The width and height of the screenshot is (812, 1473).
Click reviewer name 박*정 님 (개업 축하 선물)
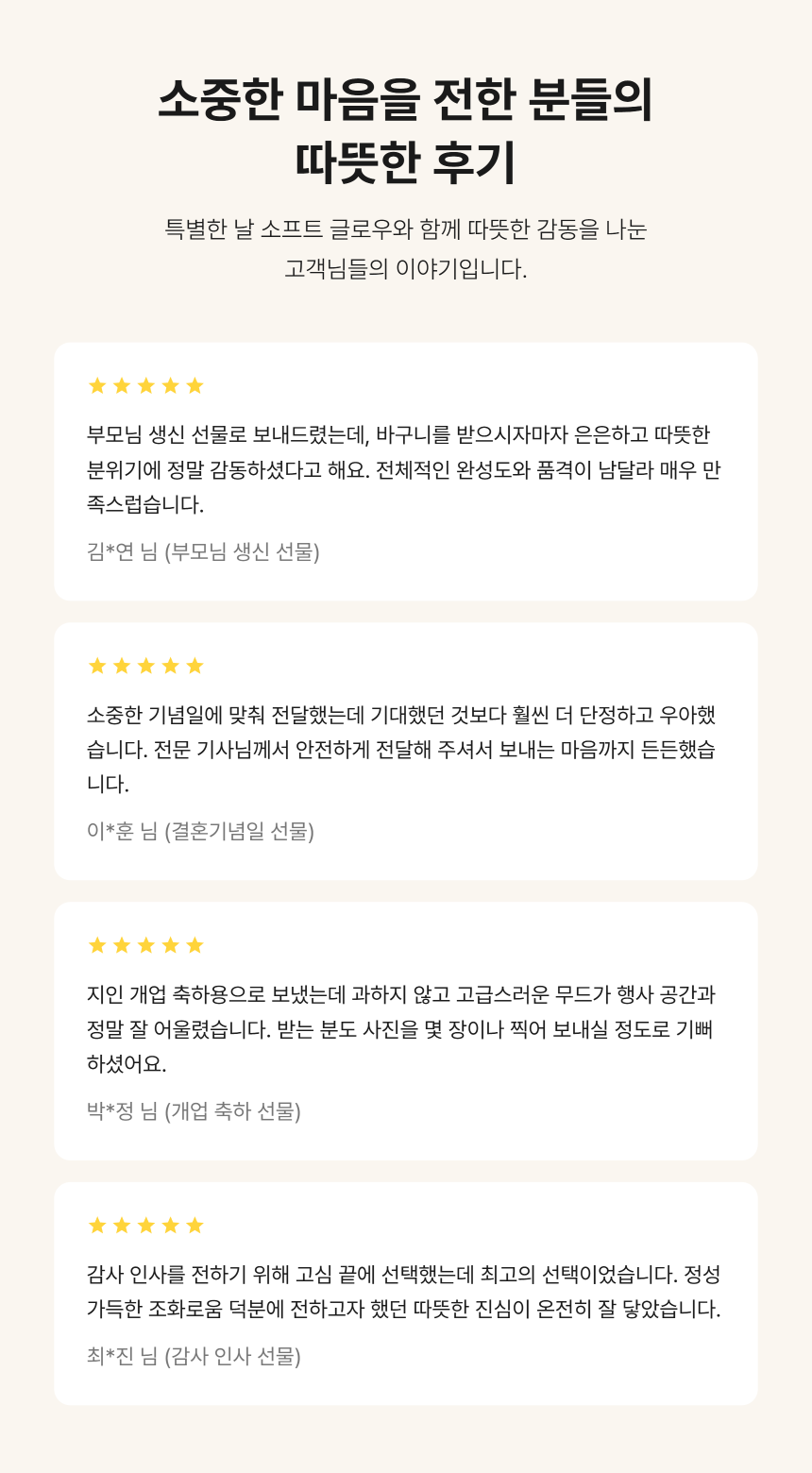tap(194, 1111)
